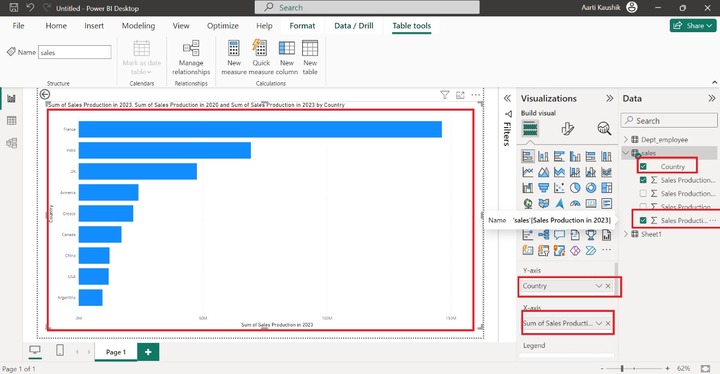Collapse the Visualizations pane
Image resolution: width=720 pixels, height=374 pixels.
point(609,98)
